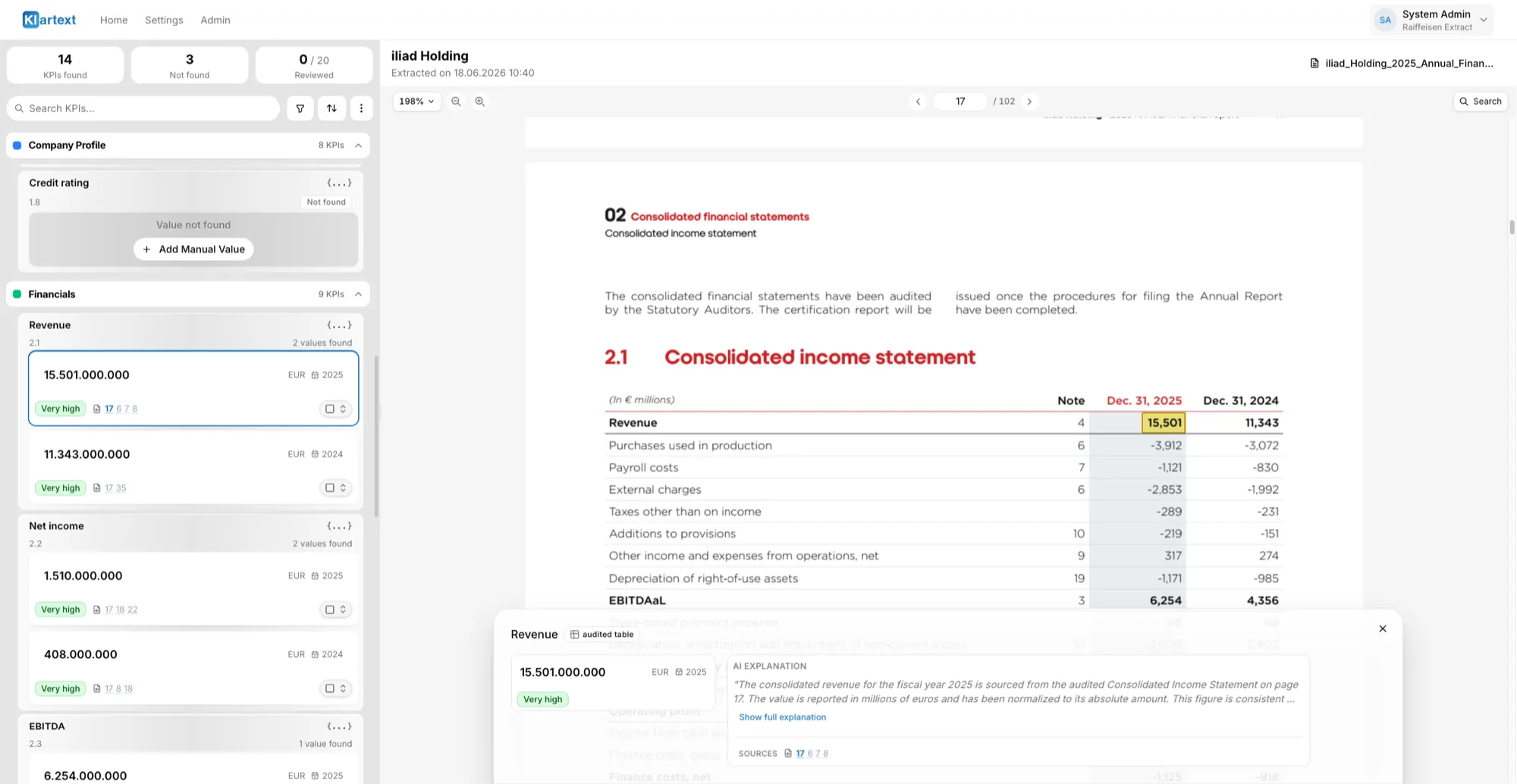Click the 14 KPIs found card
This screenshot has height=784, width=1517.
[x=65, y=65]
